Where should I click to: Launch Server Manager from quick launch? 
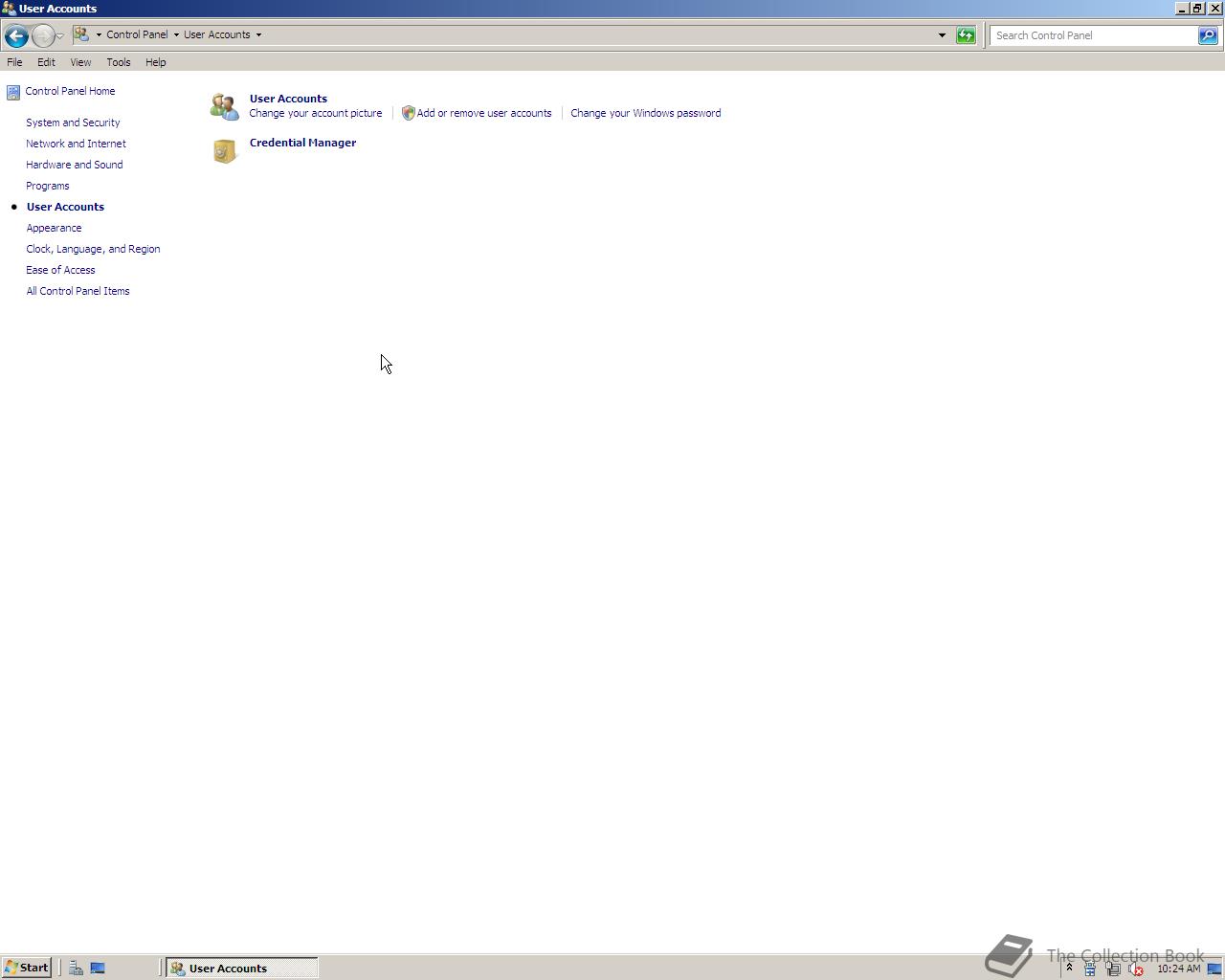[76, 968]
